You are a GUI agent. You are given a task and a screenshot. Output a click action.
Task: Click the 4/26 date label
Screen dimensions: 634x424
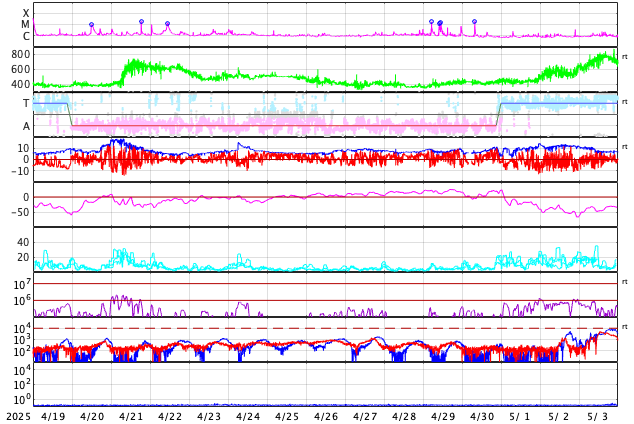click(326, 417)
